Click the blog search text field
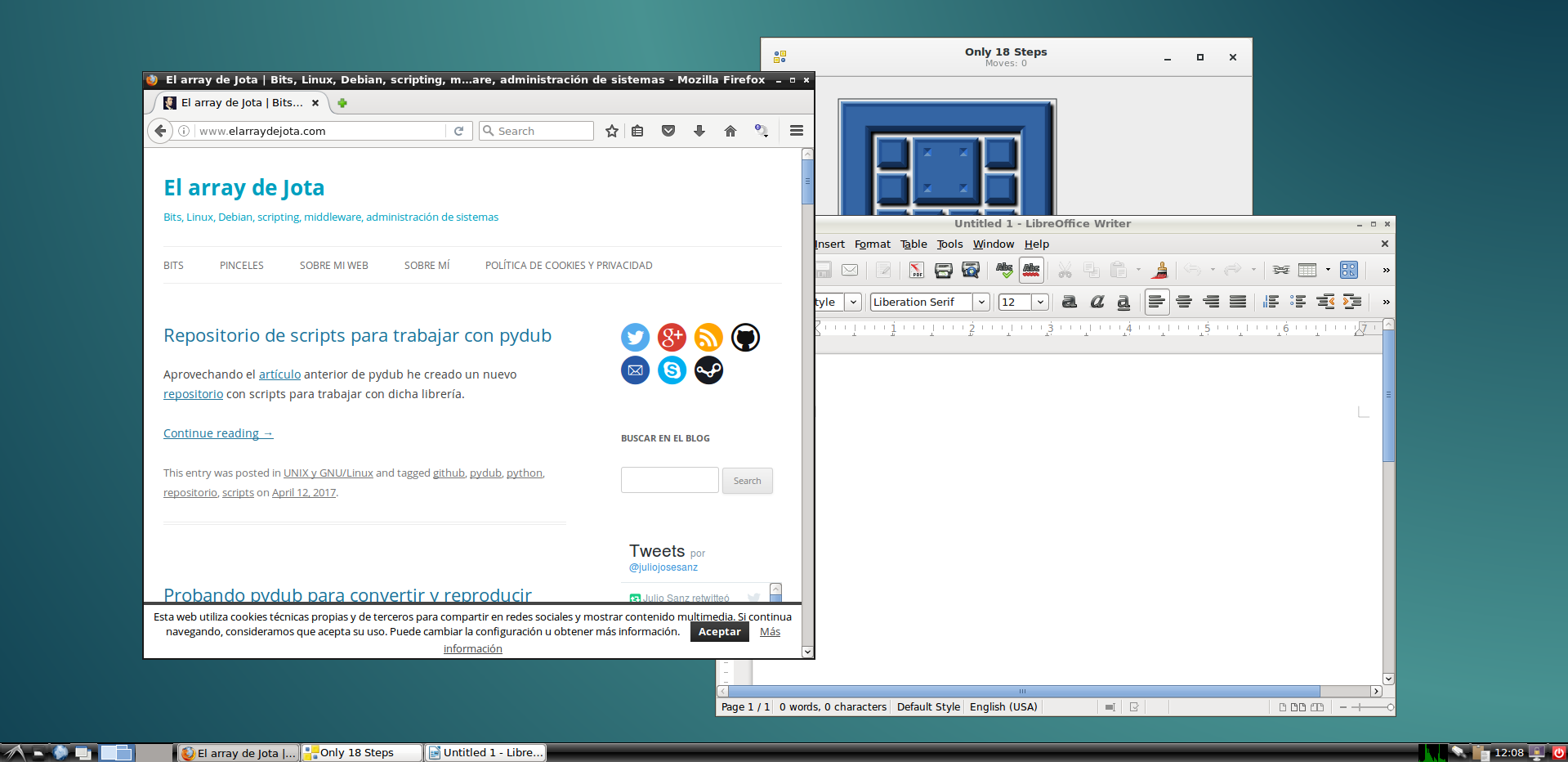Screen dimensions: 1568x762 coord(670,480)
